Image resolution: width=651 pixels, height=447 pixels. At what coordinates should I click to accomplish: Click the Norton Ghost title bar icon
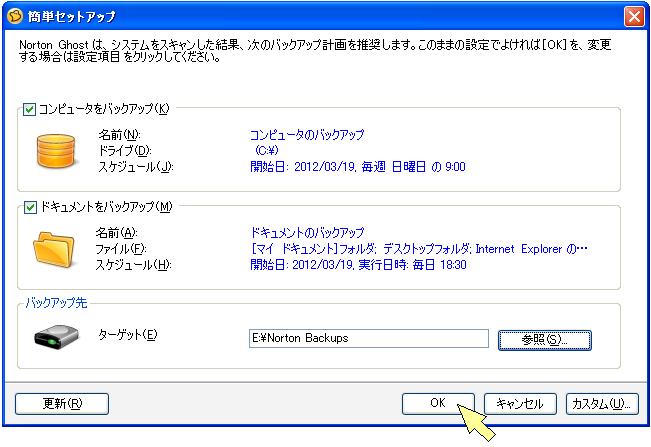click(x=15, y=16)
